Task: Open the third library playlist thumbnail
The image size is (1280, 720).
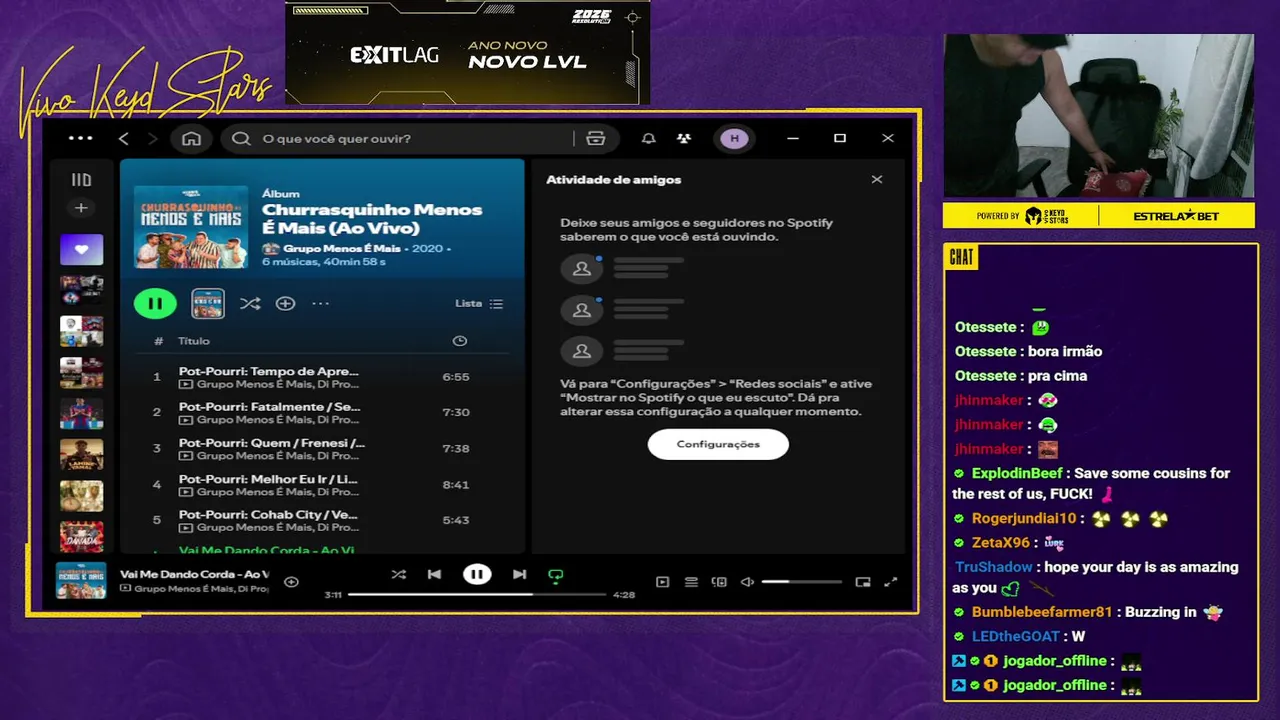Action: (81, 331)
